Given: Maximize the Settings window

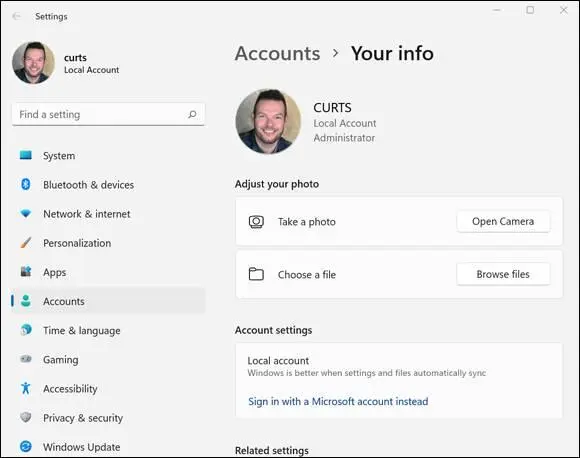Looking at the screenshot, I should (x=530, y=10).
